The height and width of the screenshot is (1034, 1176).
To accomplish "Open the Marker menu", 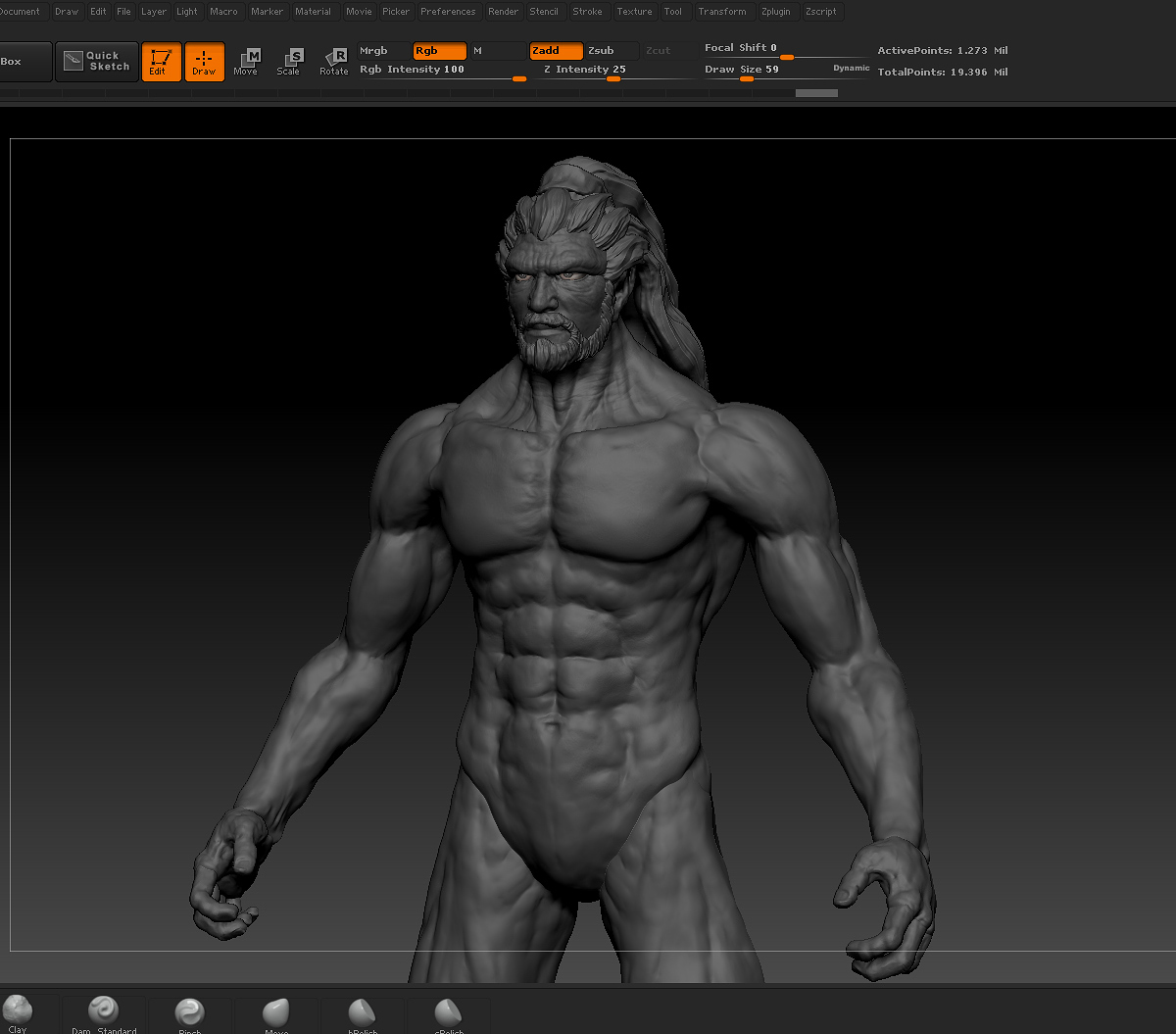I will click(x=267, y=12).
